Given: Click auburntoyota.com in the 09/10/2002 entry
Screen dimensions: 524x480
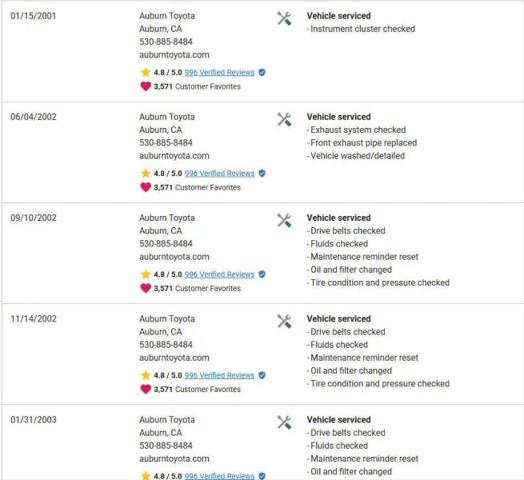Looking at the screenshot, I should [x=174, y=257].
